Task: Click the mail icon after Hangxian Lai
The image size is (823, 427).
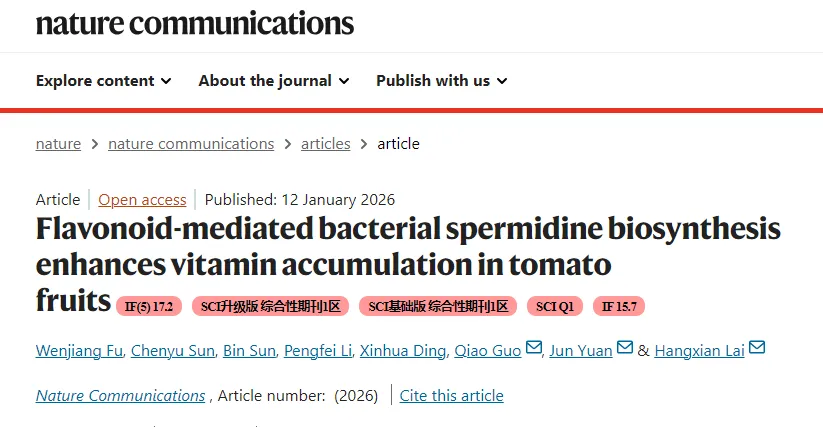Action: click(x=757, y=348)
